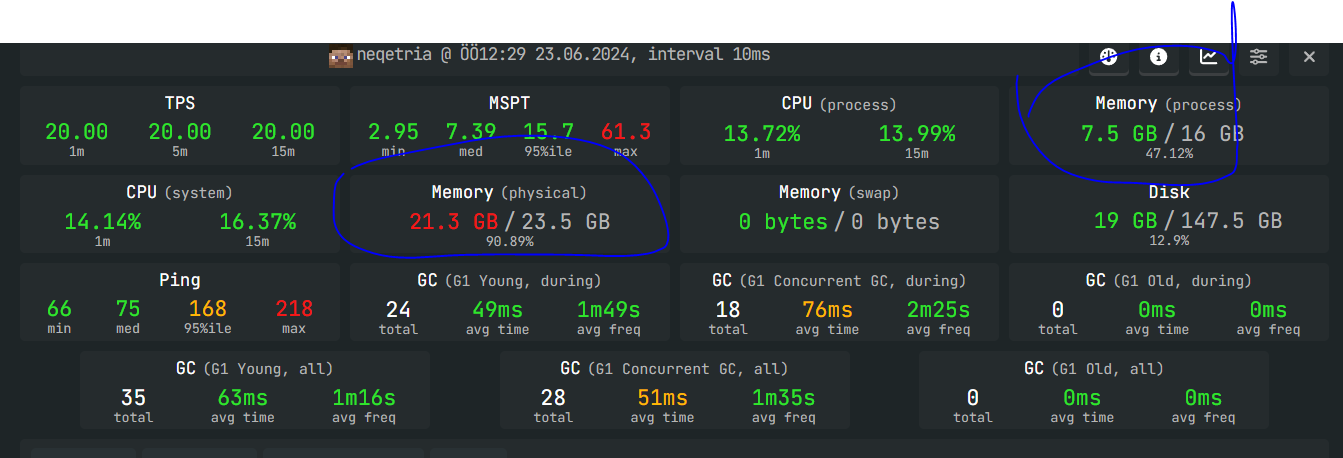Screen dimensions: 1343x458
Task: Click the TPS 5m value 20.00
Action: tap(180, 132)
